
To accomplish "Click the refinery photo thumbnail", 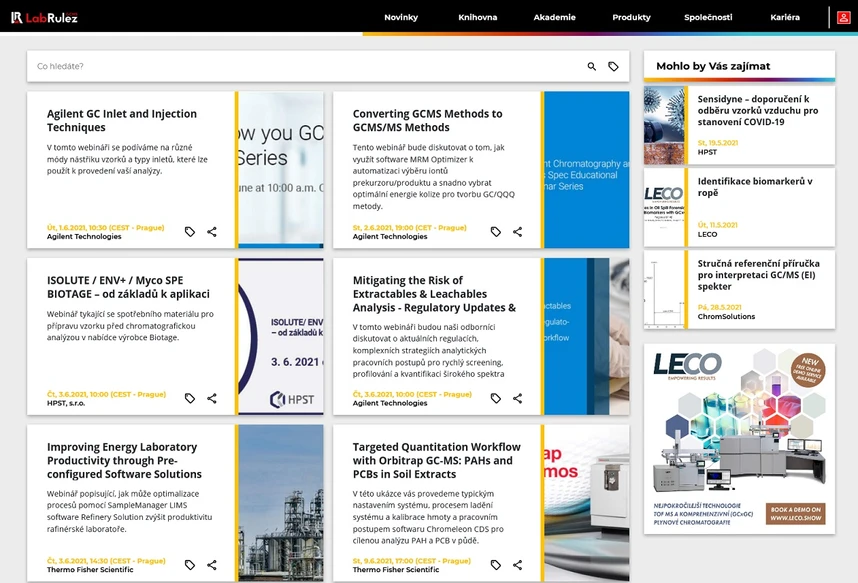I will click(281, 503).
